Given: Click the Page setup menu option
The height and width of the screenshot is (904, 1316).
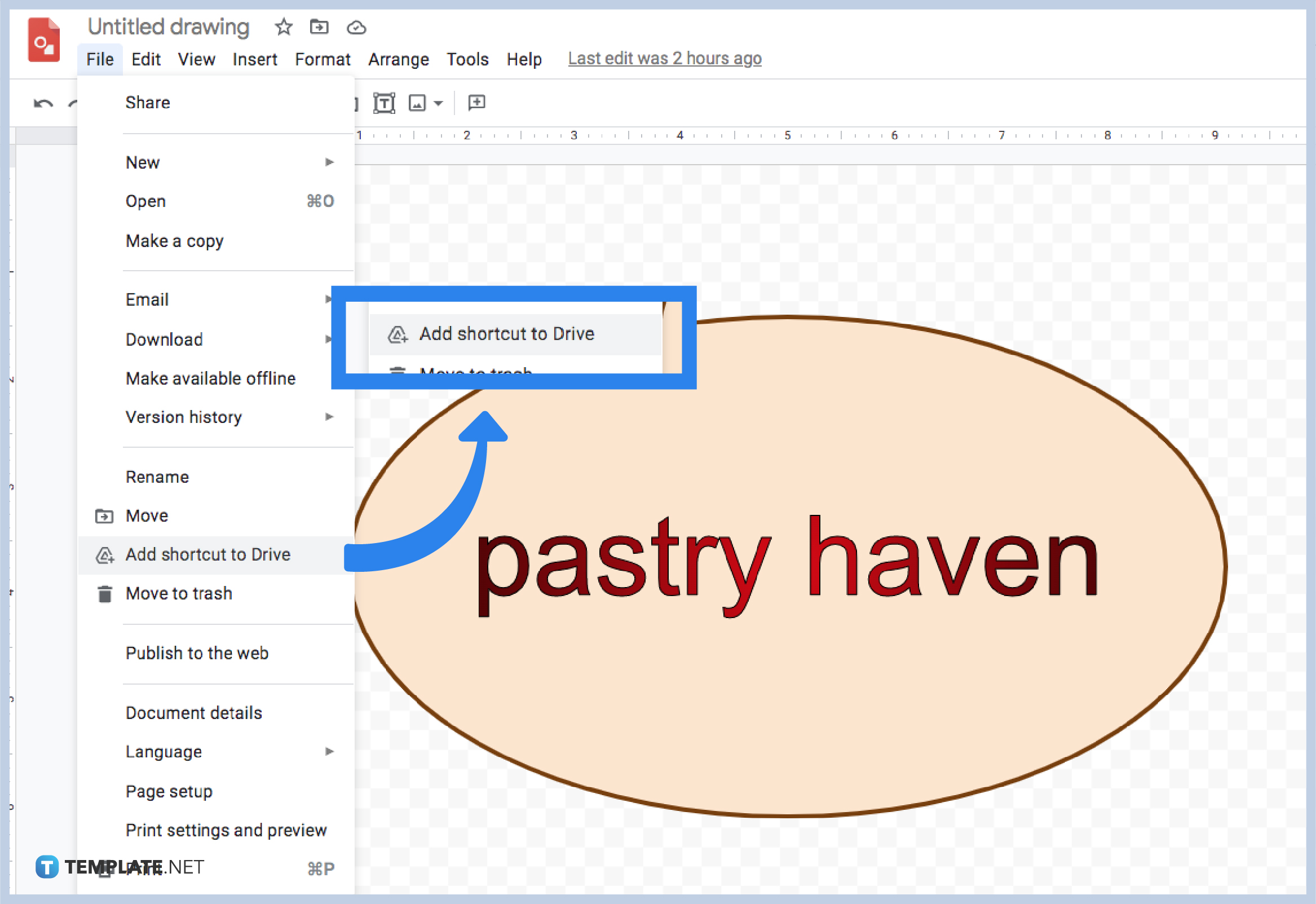Looking at the screenshot, I should coord(170,790).
